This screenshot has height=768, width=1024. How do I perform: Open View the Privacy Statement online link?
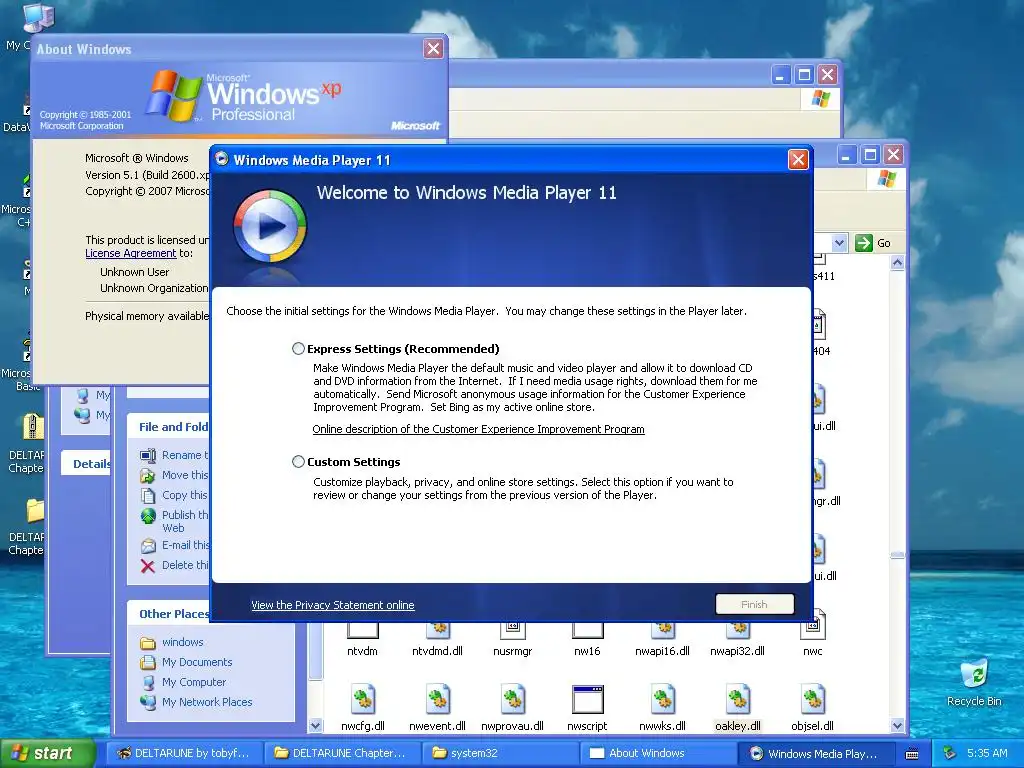click(332, 605)
